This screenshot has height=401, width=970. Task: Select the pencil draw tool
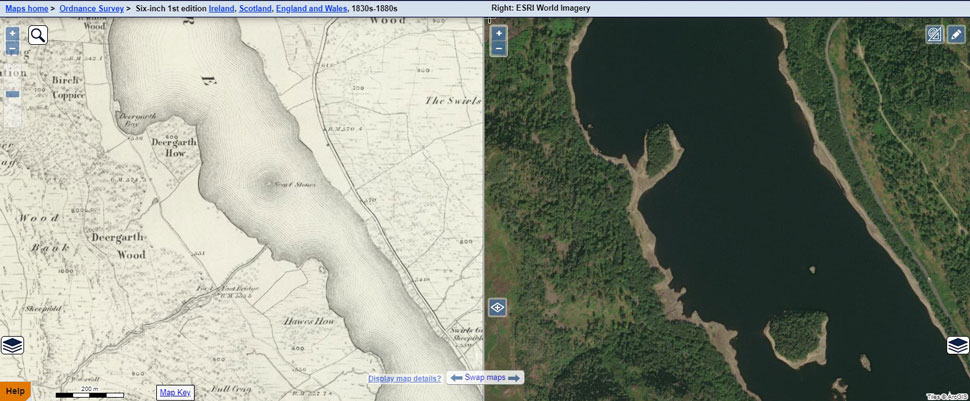tap(956, 35)
